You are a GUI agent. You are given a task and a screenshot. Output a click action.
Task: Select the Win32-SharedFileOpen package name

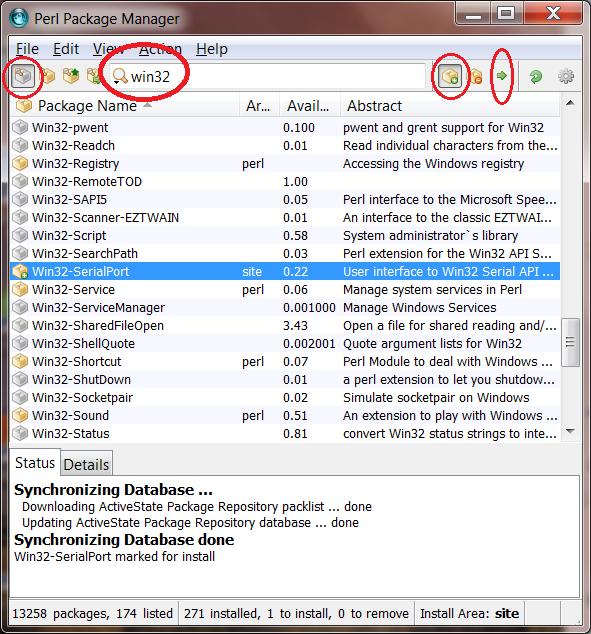(x=98, y=325)
